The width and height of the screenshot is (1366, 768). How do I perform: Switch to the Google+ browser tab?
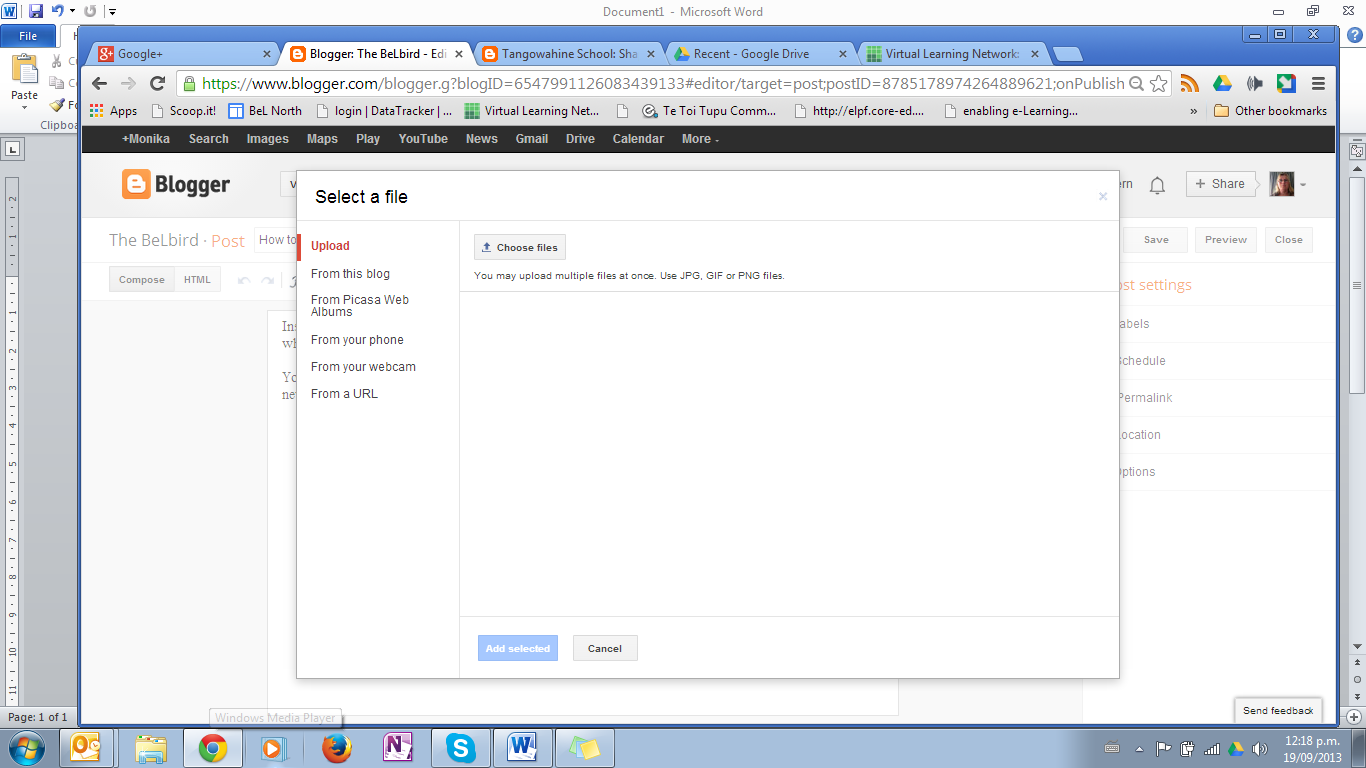(x=183, y=54)
